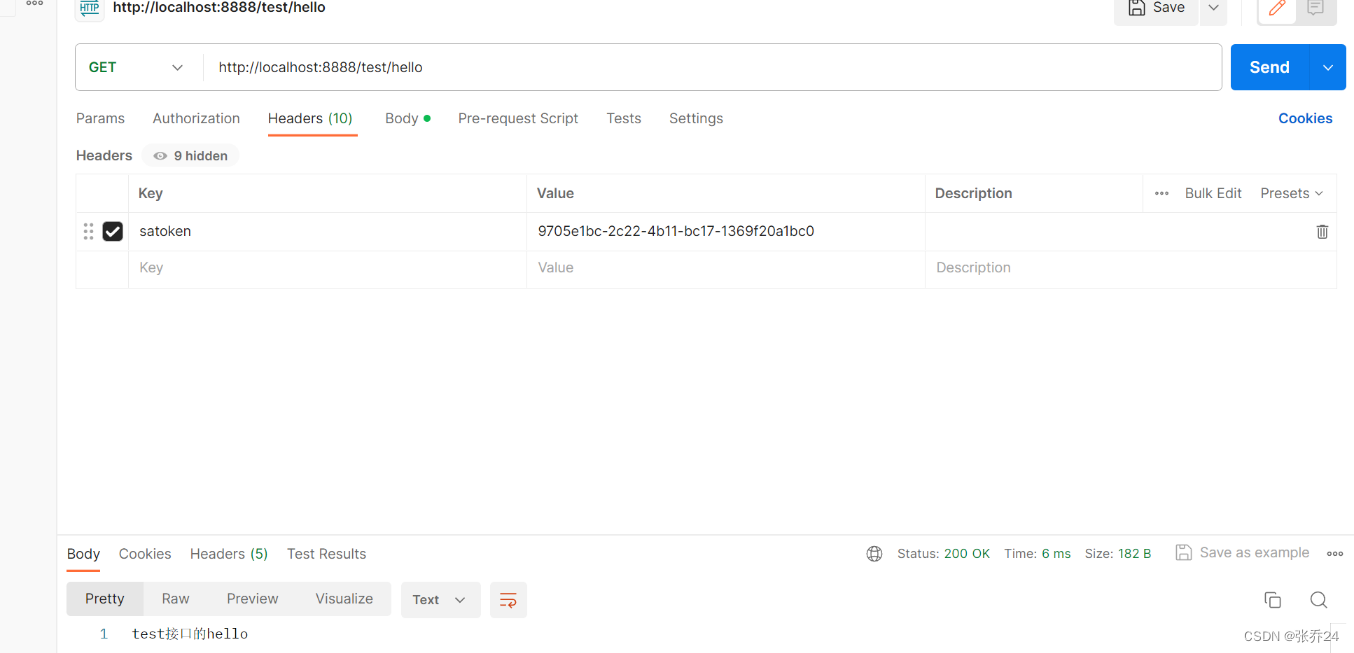Image resolution: width=1354 pixels, height=653 pixels.
Task: Open search in the response body
Action: click(1318, 599)
